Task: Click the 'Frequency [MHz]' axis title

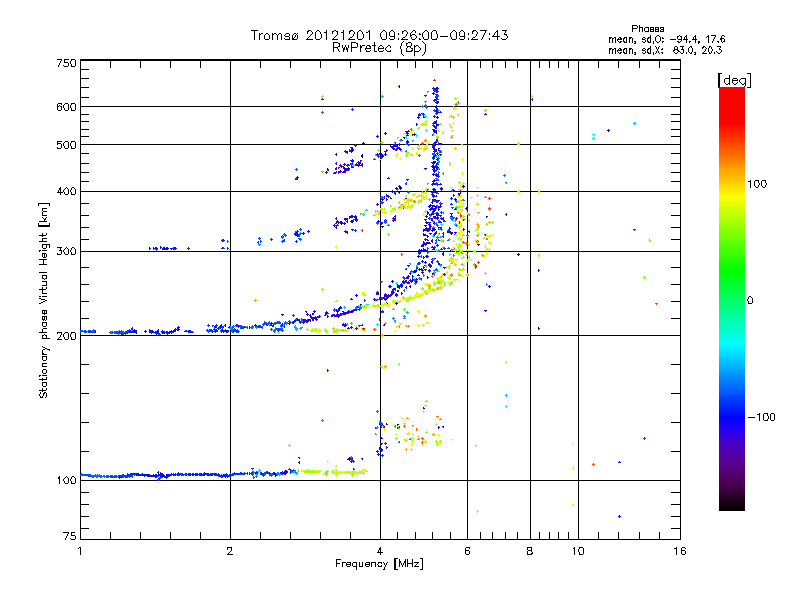Action: 379,564
